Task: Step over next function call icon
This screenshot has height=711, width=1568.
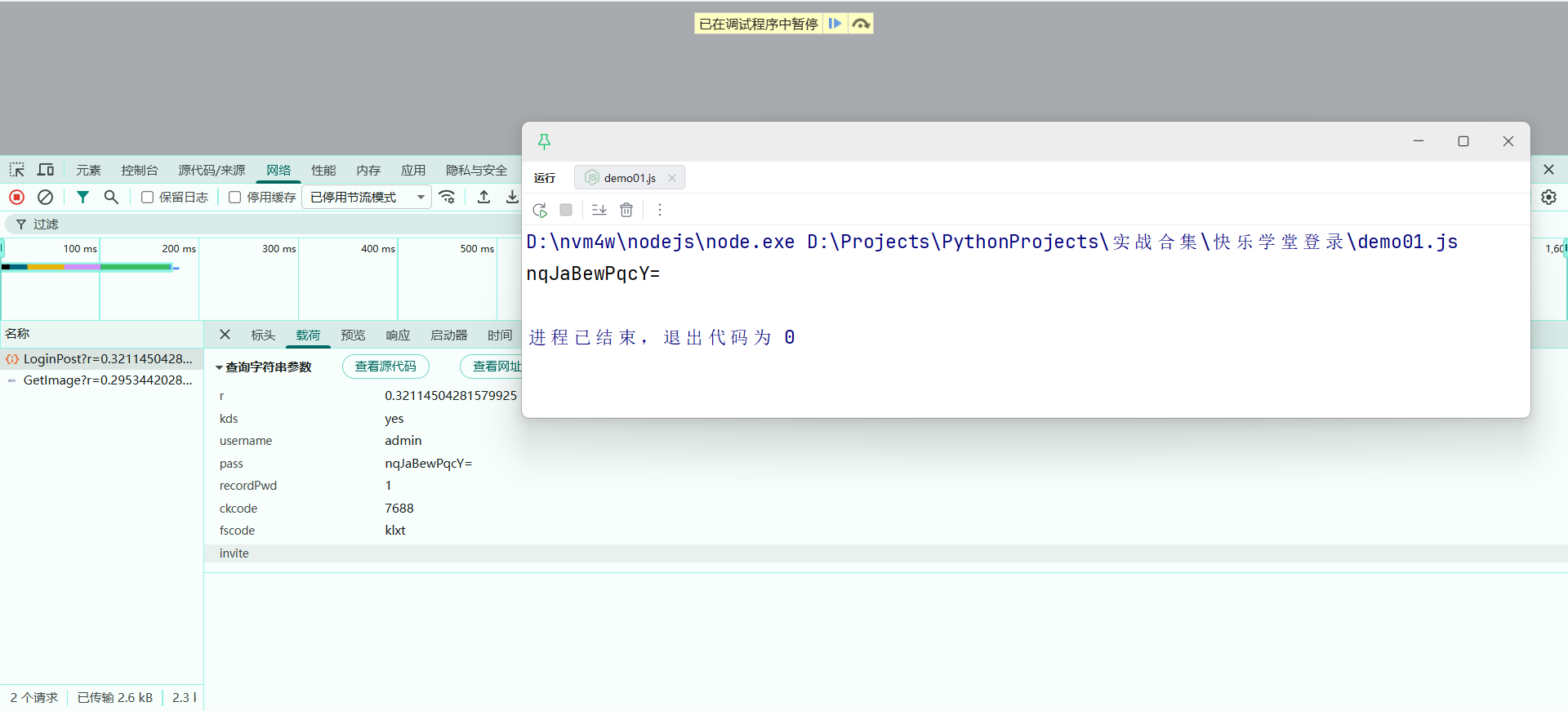Action: coord(861,24)
